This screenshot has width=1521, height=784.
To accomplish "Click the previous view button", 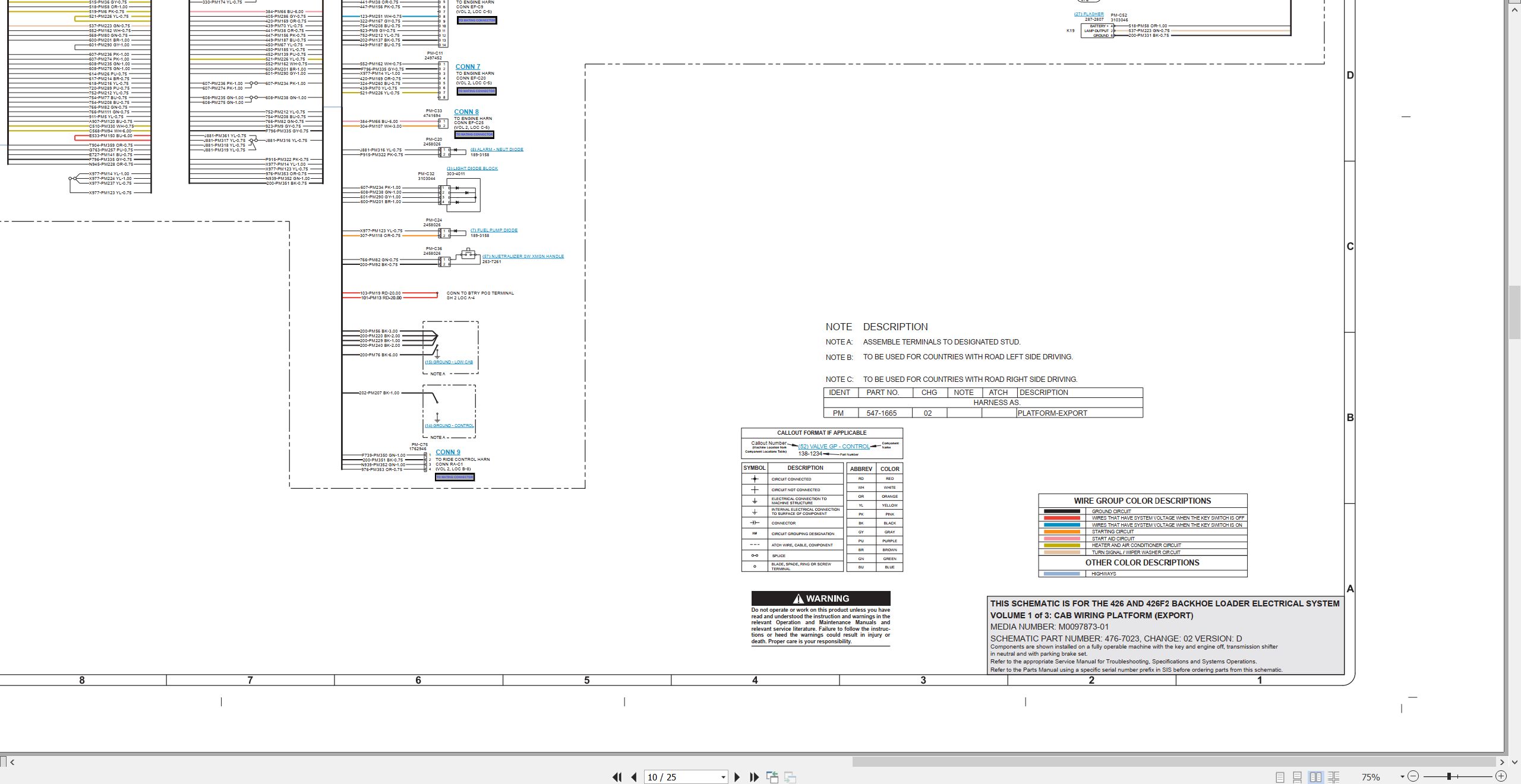I will 772,777.
